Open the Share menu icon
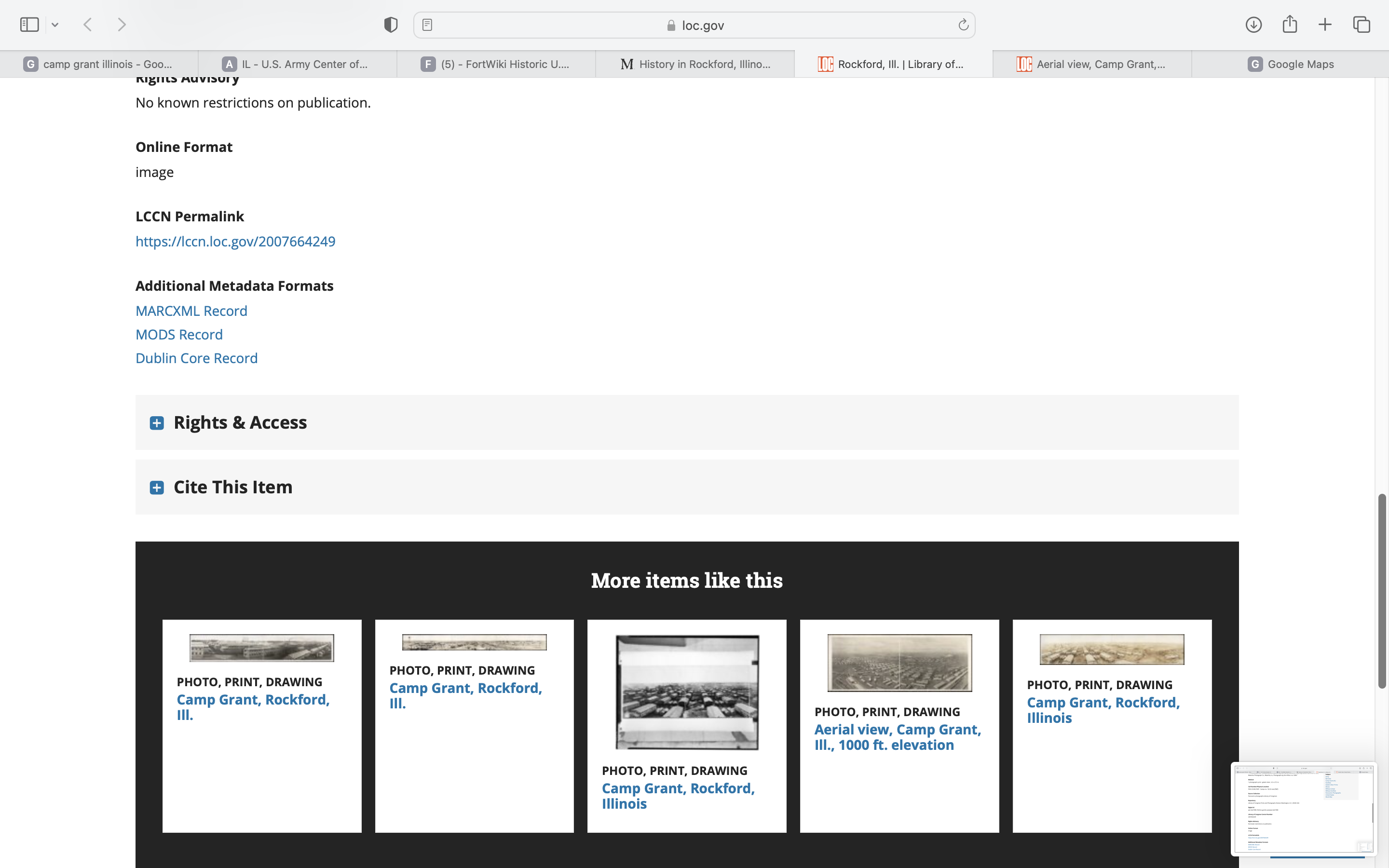 point(1290,25)
